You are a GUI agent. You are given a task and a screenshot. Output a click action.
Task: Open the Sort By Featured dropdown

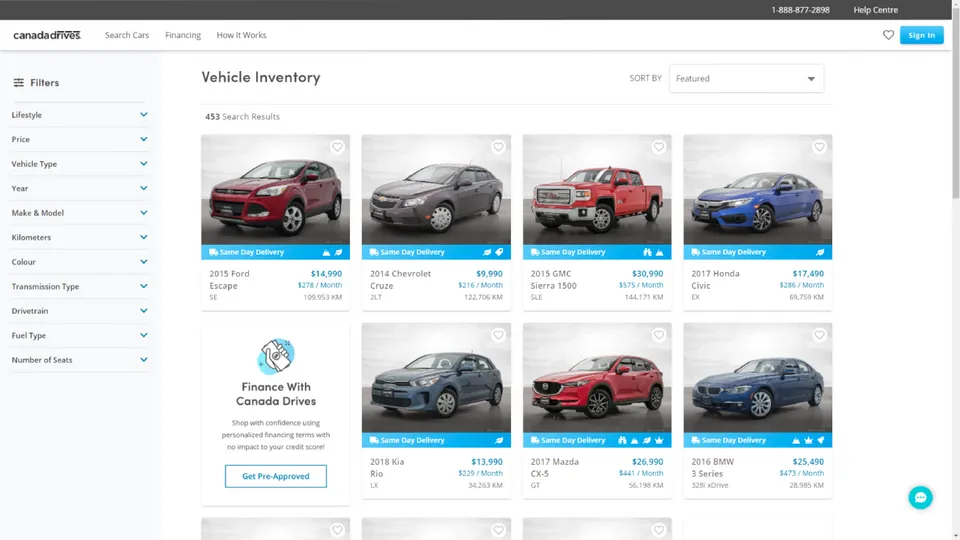click(746, 78)
